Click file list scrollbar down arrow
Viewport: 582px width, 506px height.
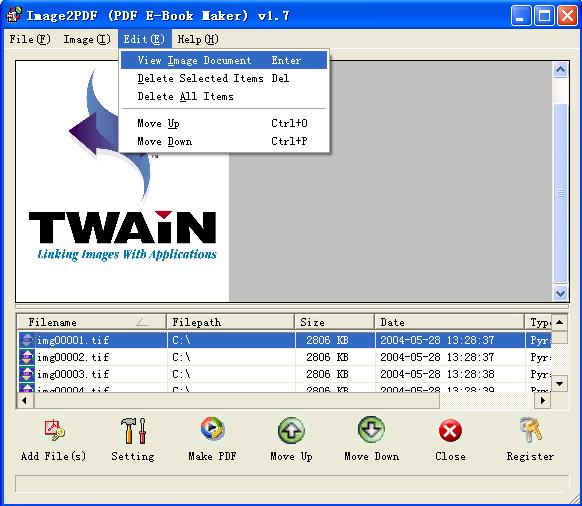click(x=560, y=383)
